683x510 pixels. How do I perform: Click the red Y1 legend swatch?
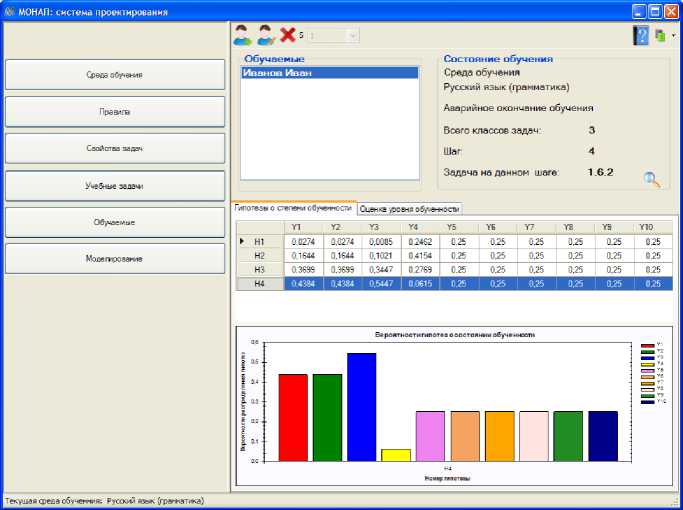647,345
